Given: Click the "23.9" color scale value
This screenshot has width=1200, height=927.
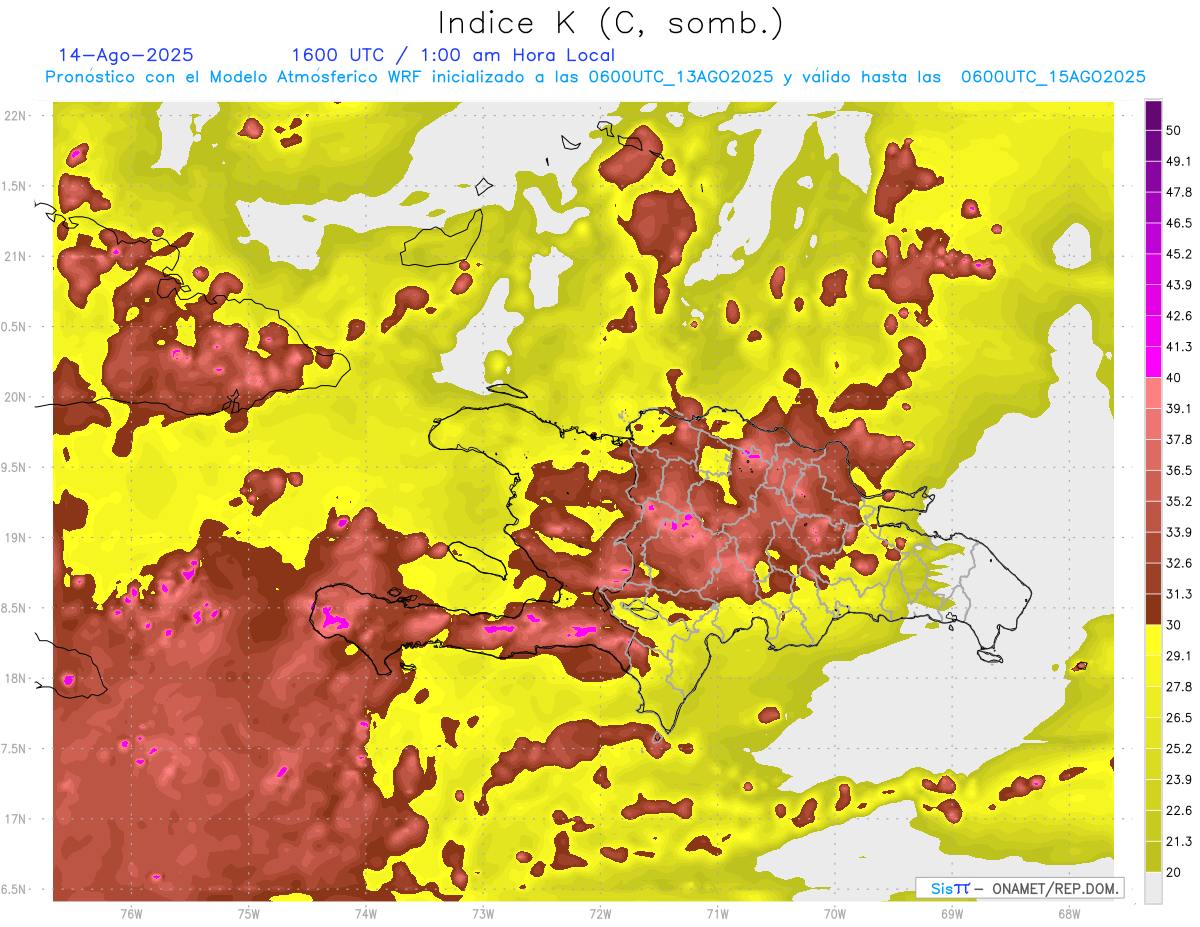Looking at the screenshot, I should [1178, 779].
